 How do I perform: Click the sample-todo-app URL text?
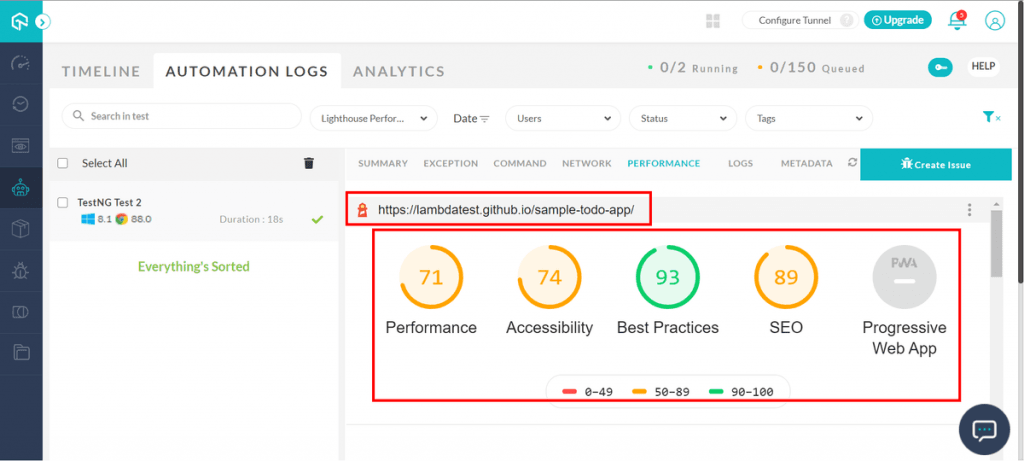[506, 210]
